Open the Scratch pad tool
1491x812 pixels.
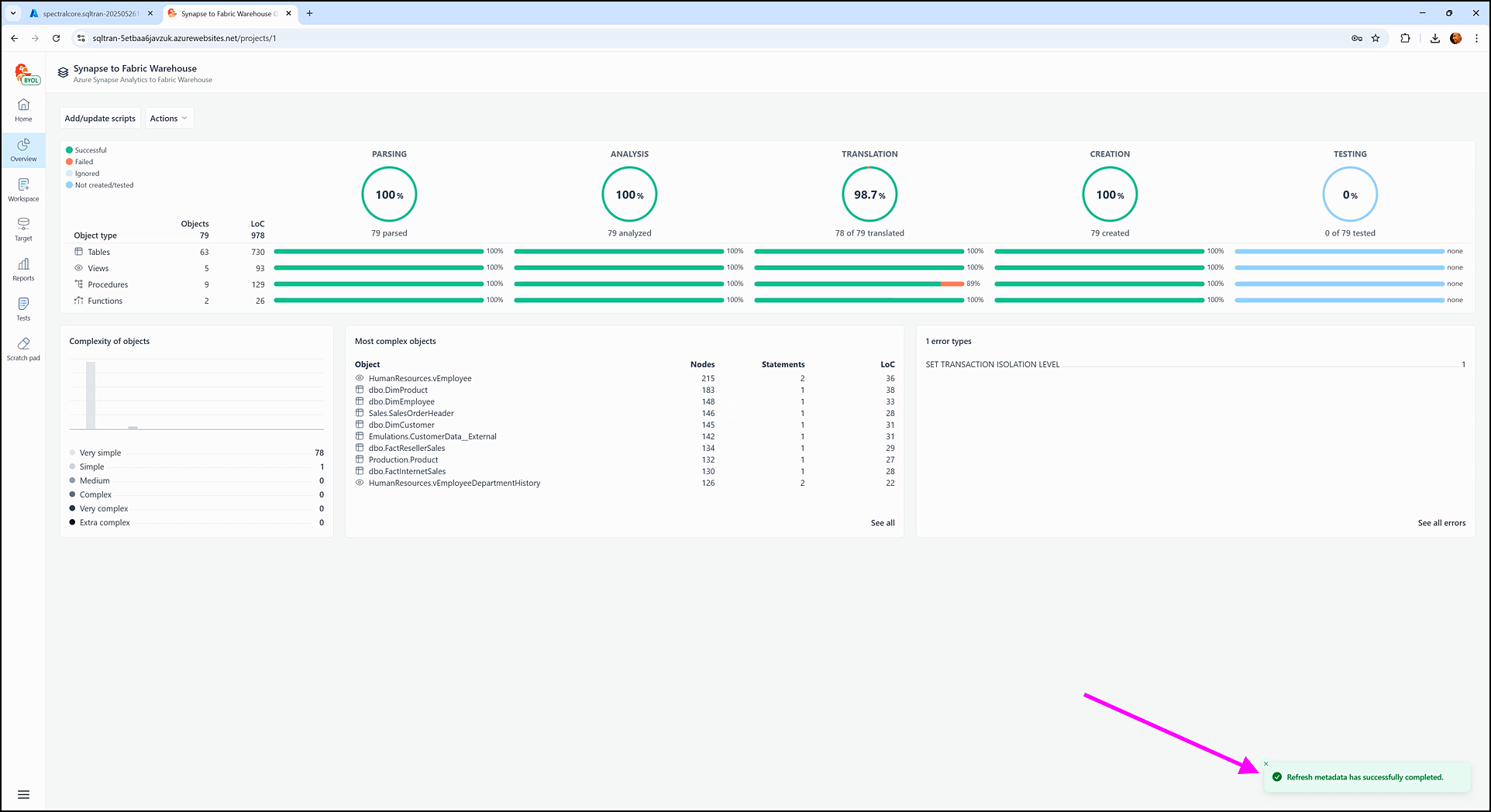(x=23, y=349)
